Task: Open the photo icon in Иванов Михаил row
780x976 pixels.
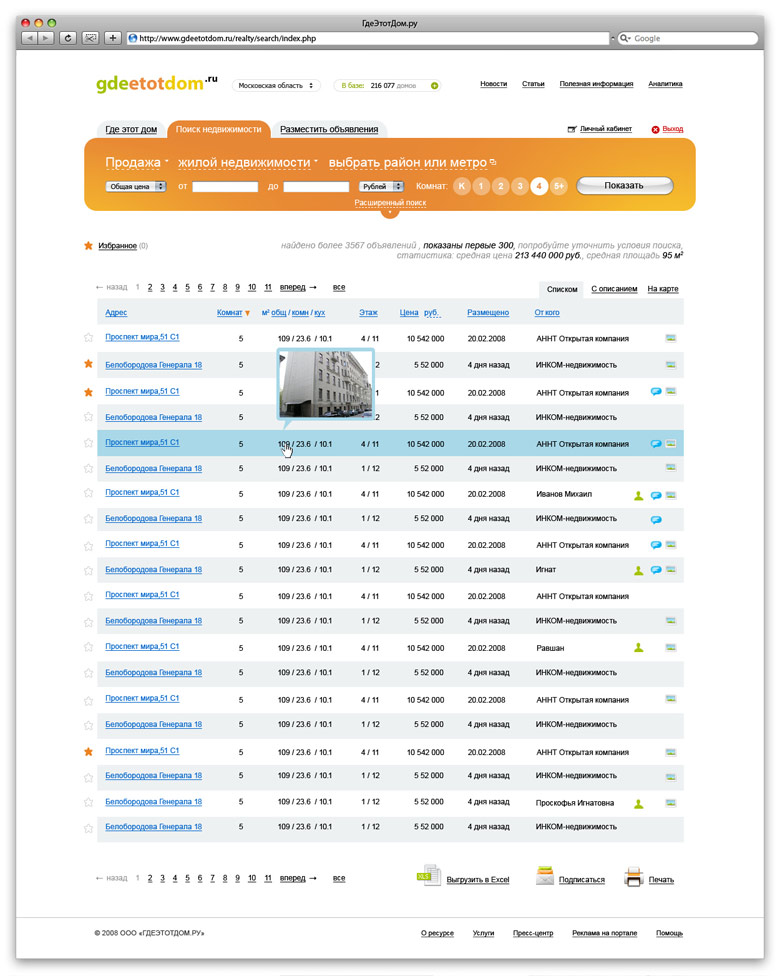Action: tap(671, 495)
